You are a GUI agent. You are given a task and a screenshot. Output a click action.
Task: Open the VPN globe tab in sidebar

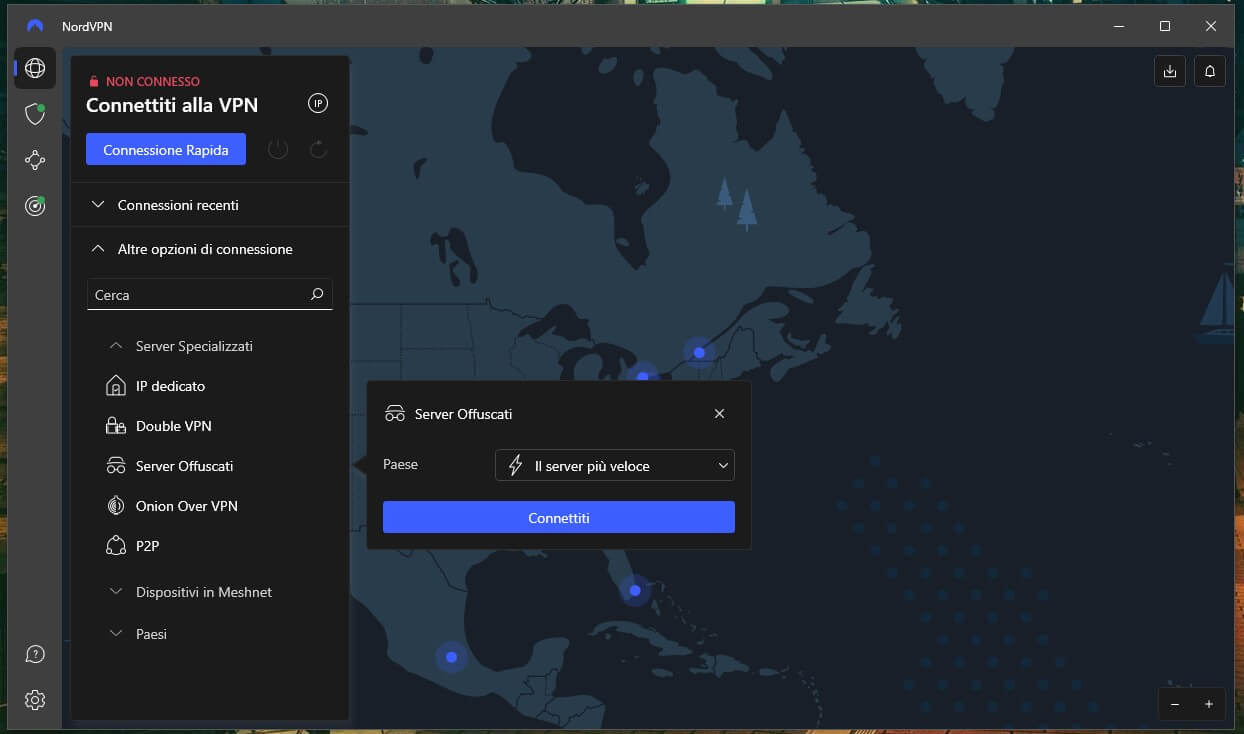pos(35,68)
